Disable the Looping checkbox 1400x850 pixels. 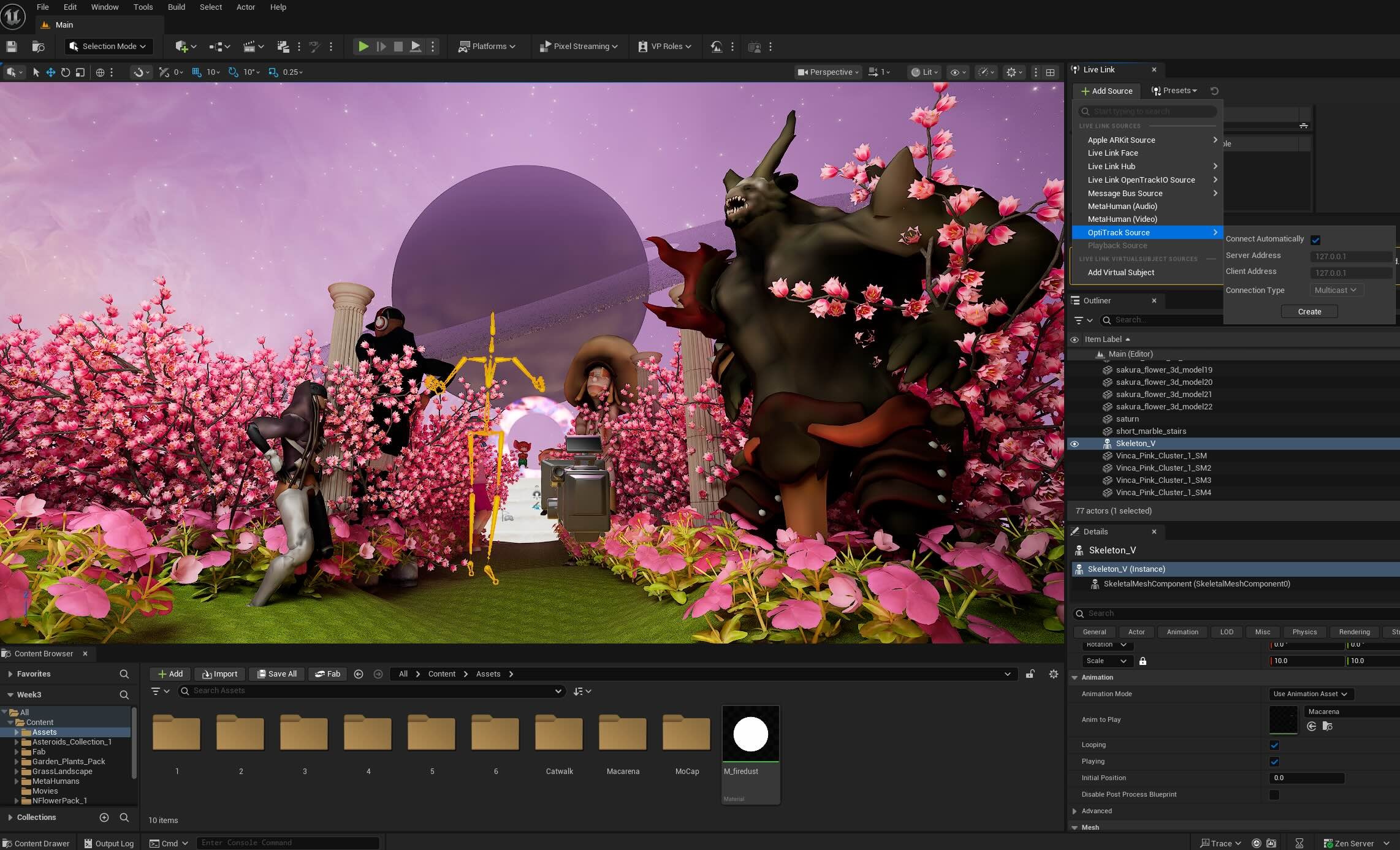point(1274,745)
